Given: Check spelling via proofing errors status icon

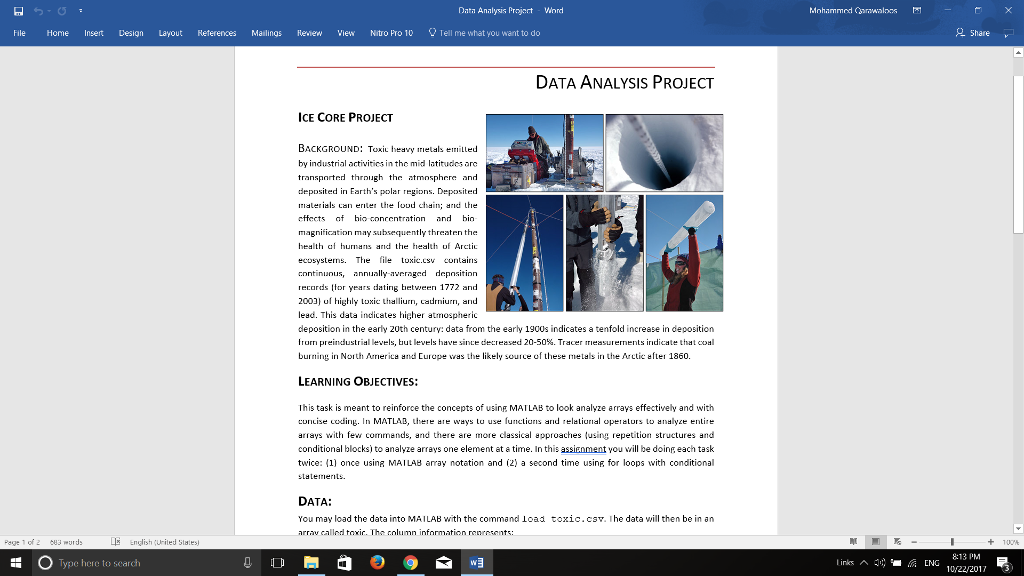Looking at the screenshot, I should (x=114, y=540).
